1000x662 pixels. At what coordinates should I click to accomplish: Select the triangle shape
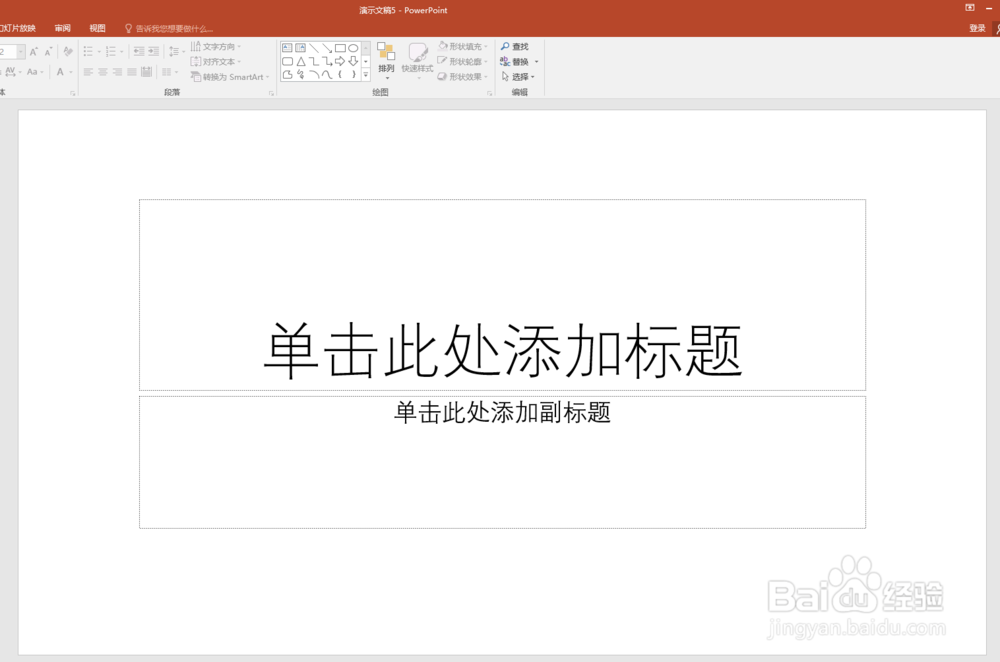[300, 61]
